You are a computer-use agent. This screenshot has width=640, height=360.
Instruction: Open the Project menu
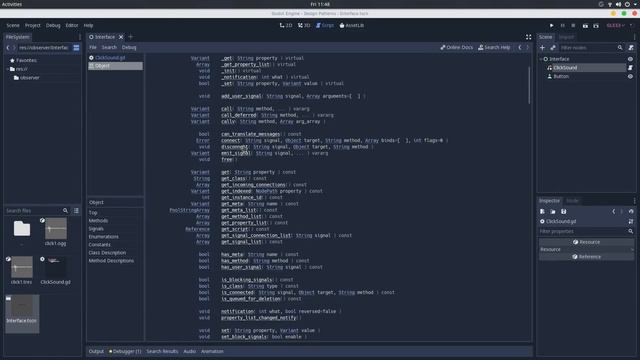click(33, 25)
